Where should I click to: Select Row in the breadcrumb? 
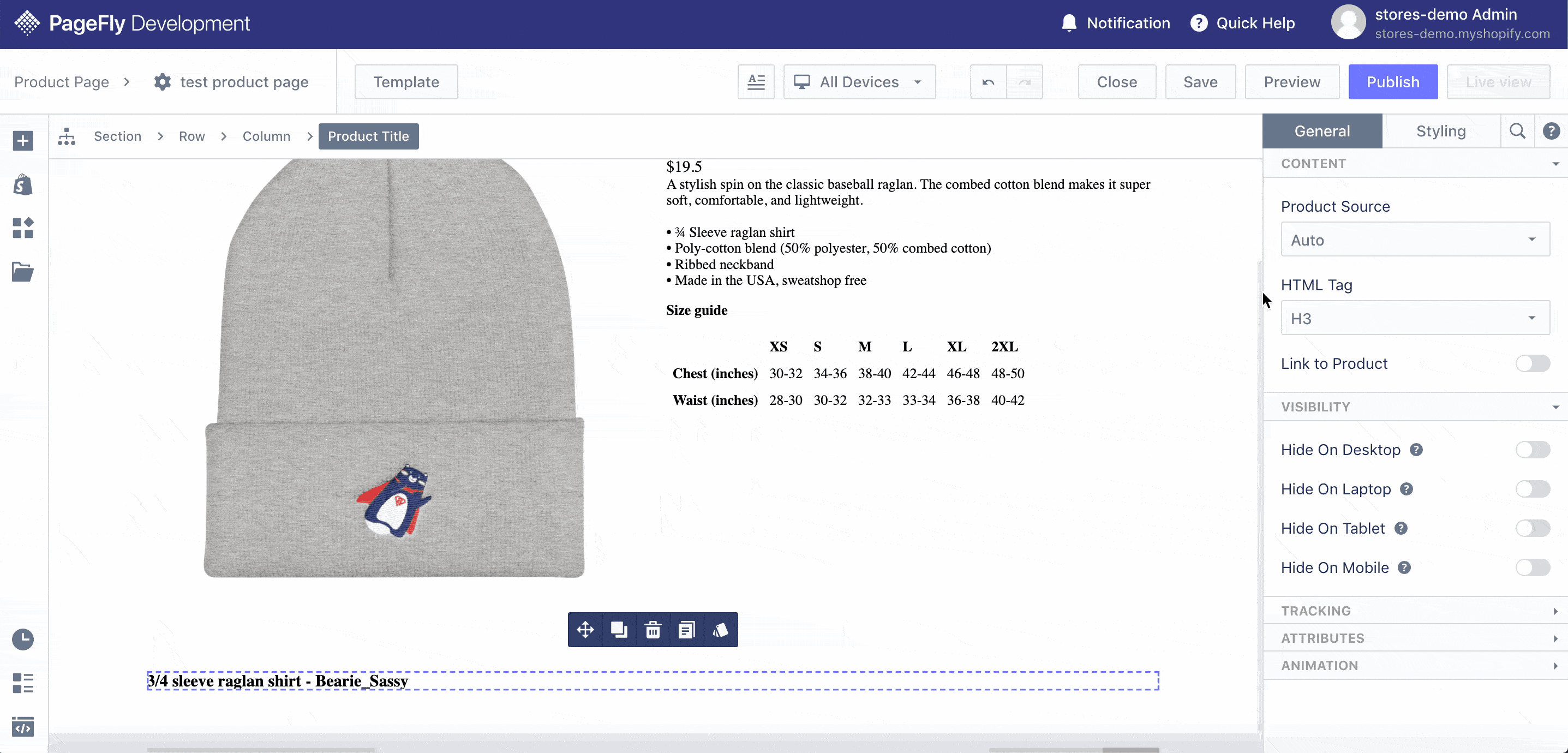[191, 136]
